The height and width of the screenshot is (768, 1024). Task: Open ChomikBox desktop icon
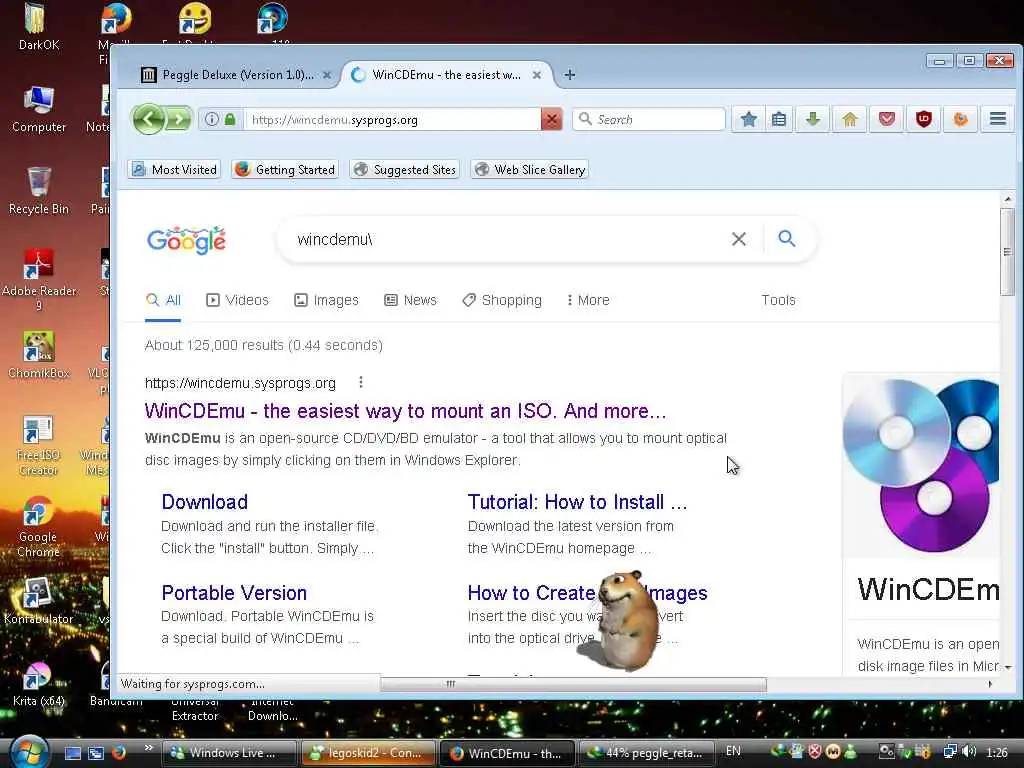pyautogui.click(x=39, y=355)
